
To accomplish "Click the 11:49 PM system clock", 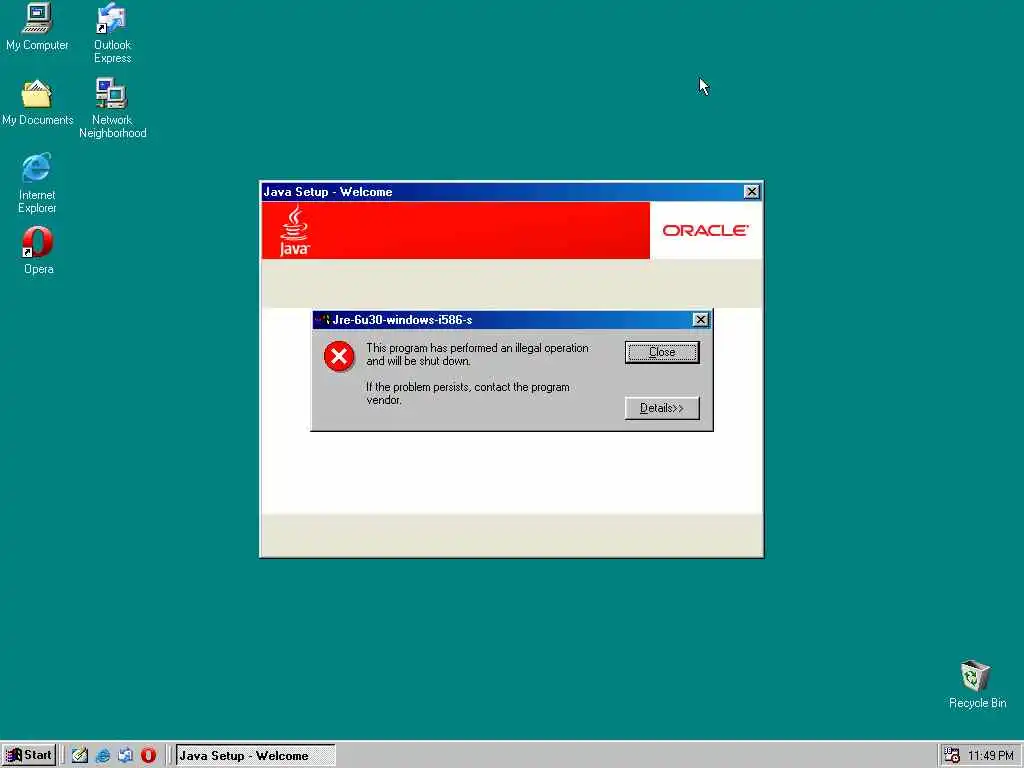I will [991, 756].
